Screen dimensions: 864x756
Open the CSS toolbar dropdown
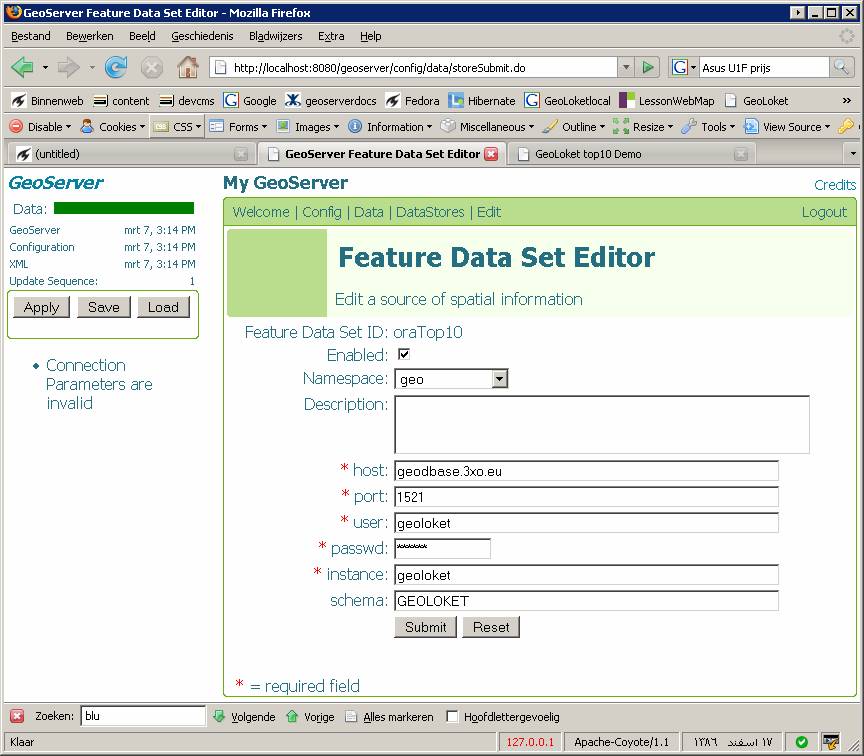177,127
